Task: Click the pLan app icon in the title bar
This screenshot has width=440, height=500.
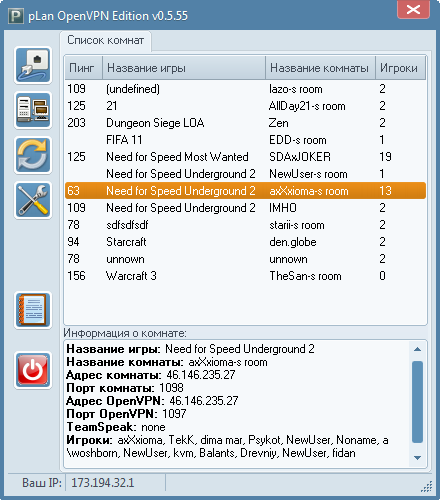Action: pos(16,16)
